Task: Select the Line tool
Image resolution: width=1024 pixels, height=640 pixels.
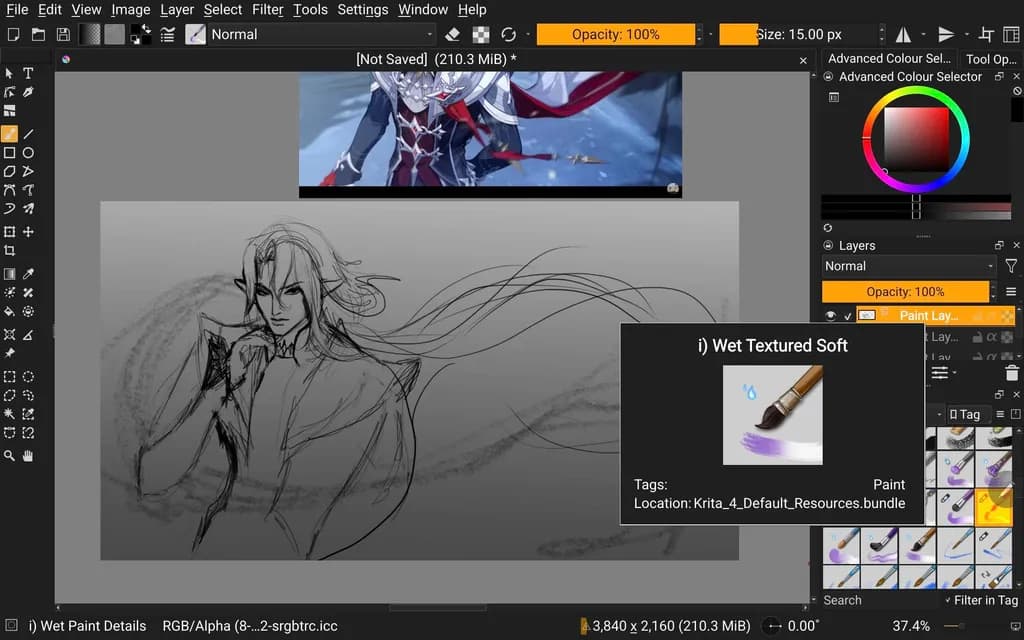Action: tap(28, 134)
